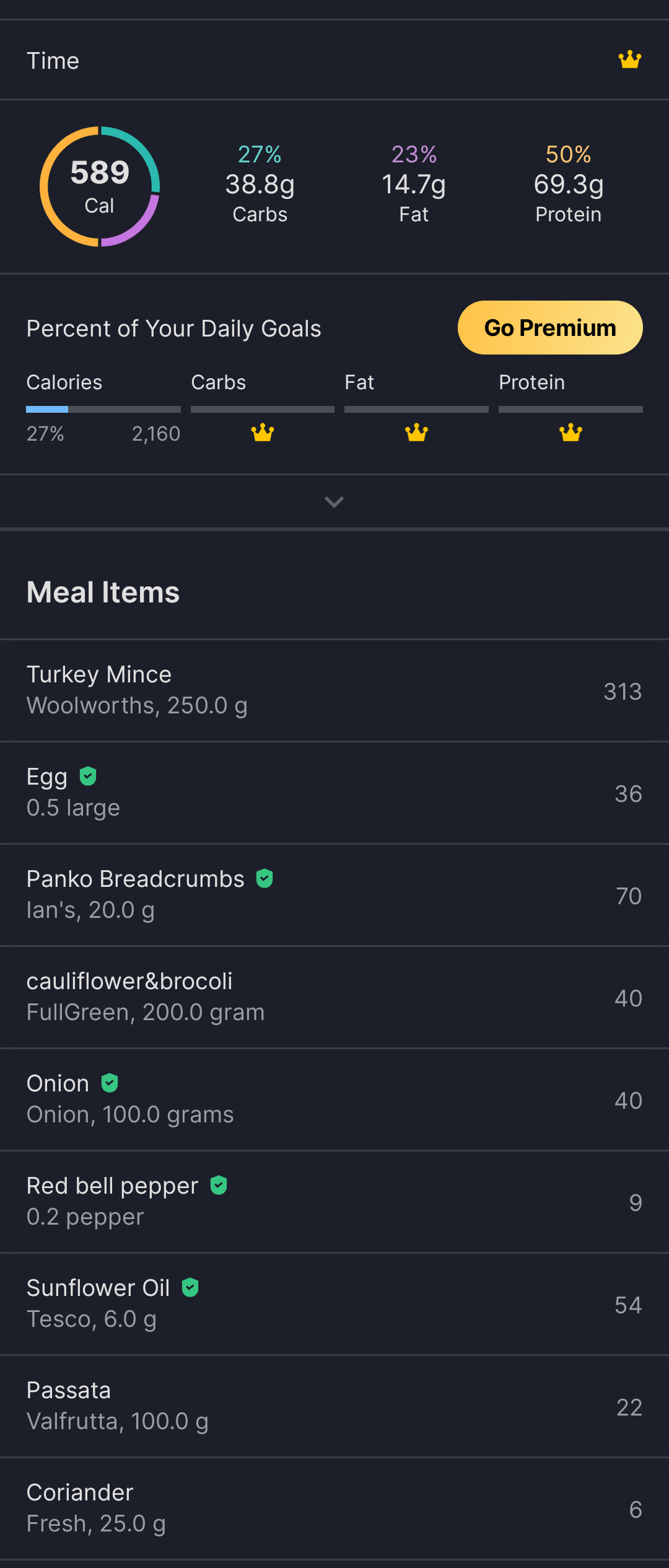Tap the premium crown beside Time
This screenshot has width=669, height=1568.
[629, 60]
